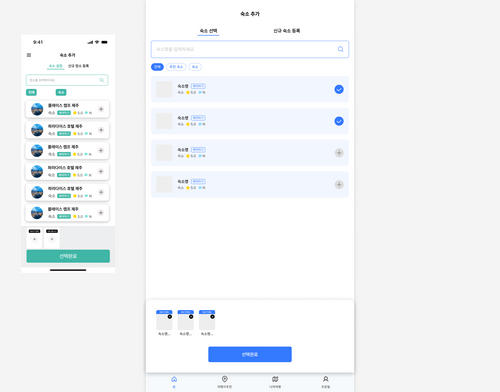The width and height of the screenshot is (500, 392).
Task: Click round photo of second green lodging card
Action: click(x=37, y=130)
